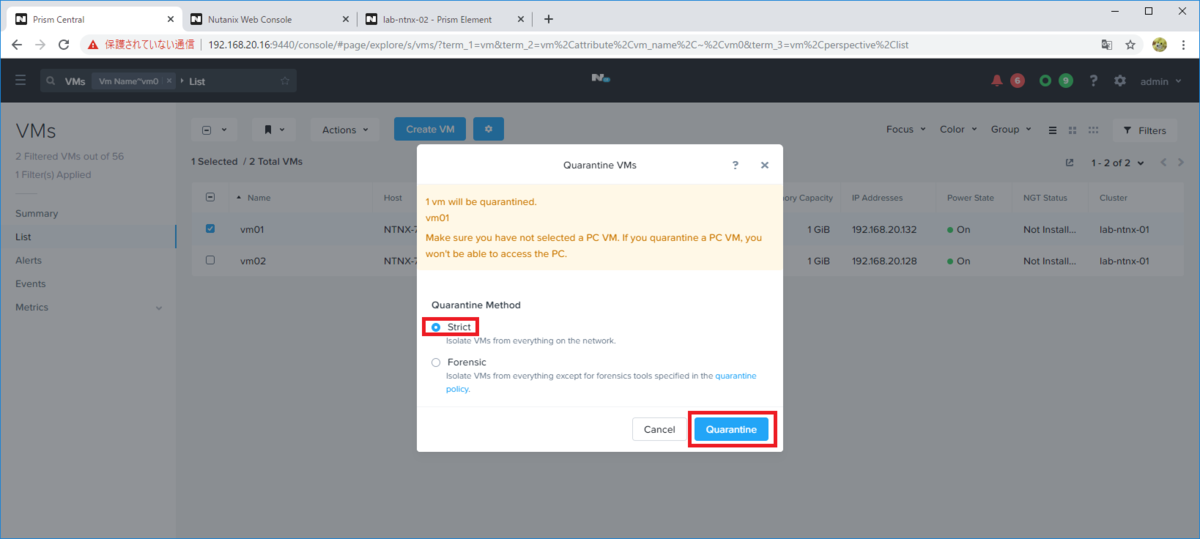Expand Metrics in the sidebar

click(x=88, y=307)
